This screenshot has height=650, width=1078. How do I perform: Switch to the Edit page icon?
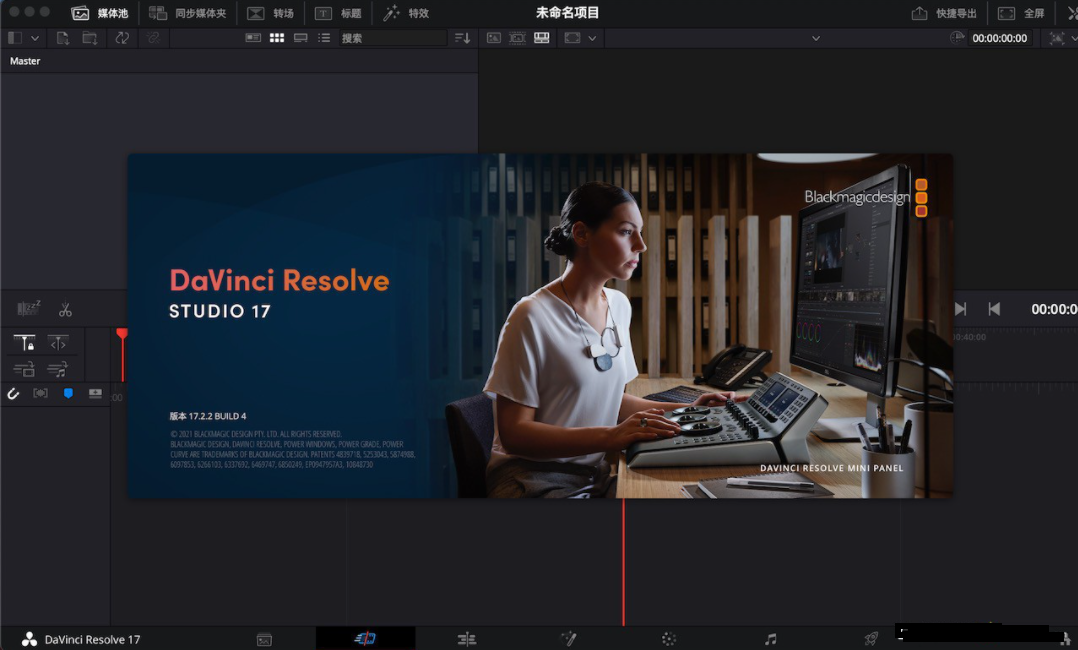467,640
